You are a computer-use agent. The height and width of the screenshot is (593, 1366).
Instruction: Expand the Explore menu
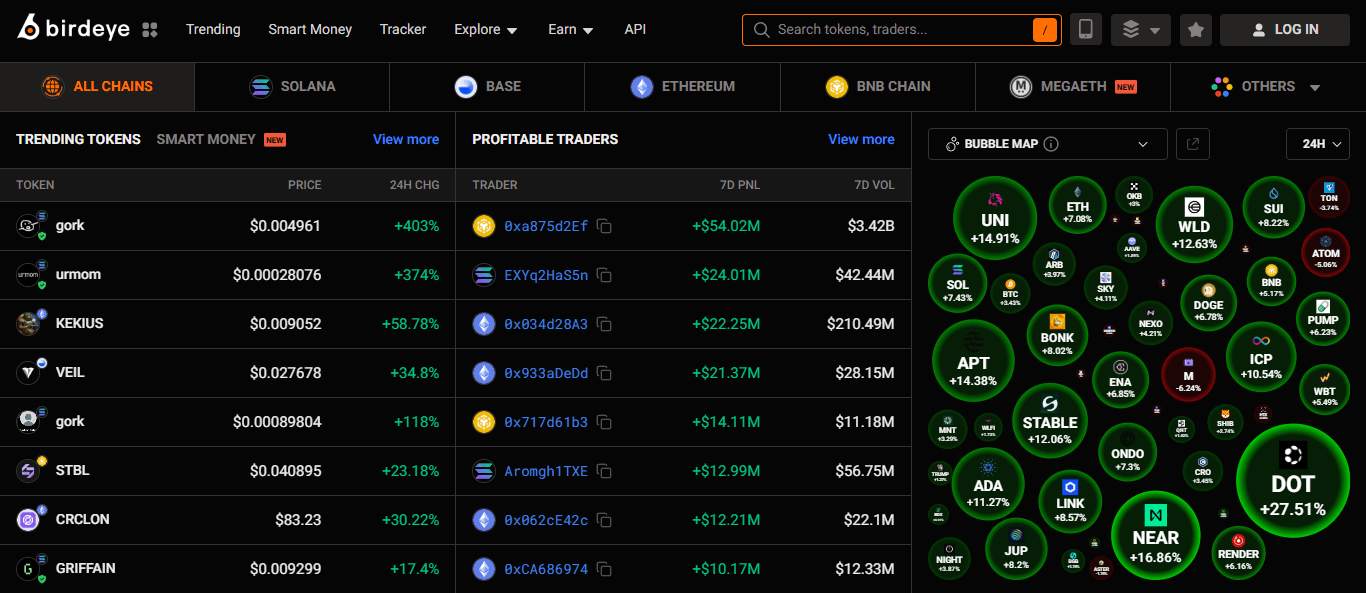coord(486,30)
